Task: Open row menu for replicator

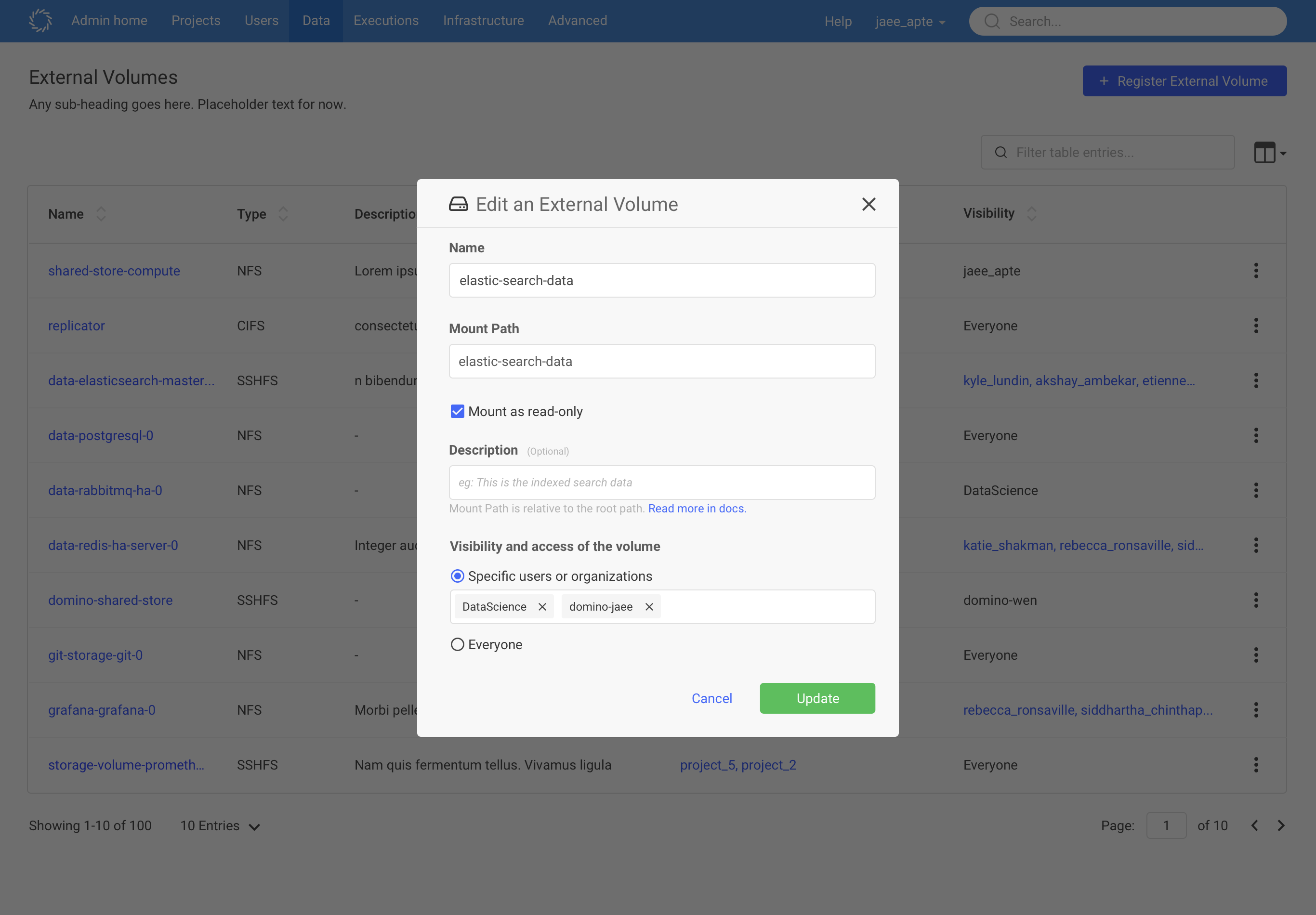Action: point(1256,326)
